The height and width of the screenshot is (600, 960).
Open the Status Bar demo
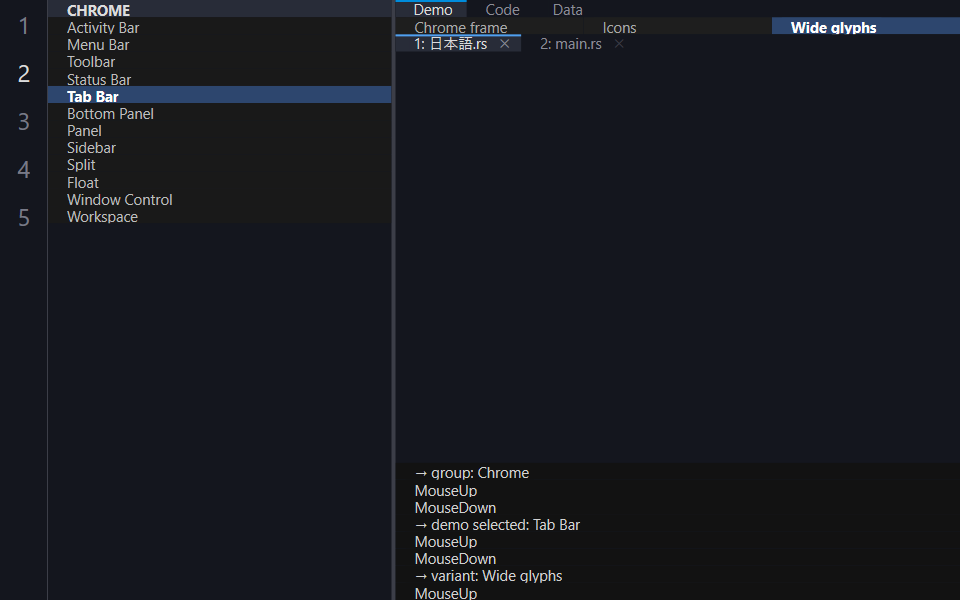(x=219, y=80)
